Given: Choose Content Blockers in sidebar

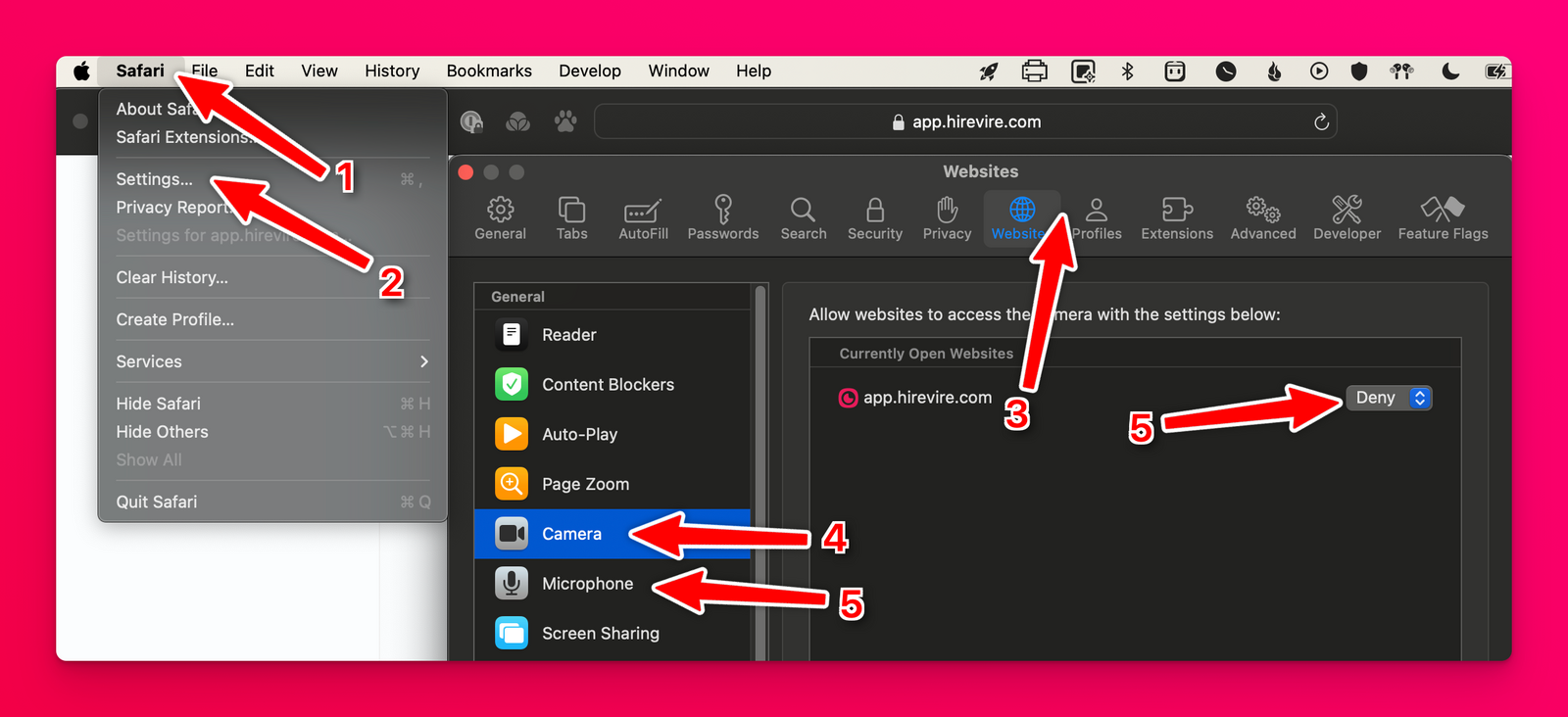Looking at the screenshot, I should (x=608, y=385).
